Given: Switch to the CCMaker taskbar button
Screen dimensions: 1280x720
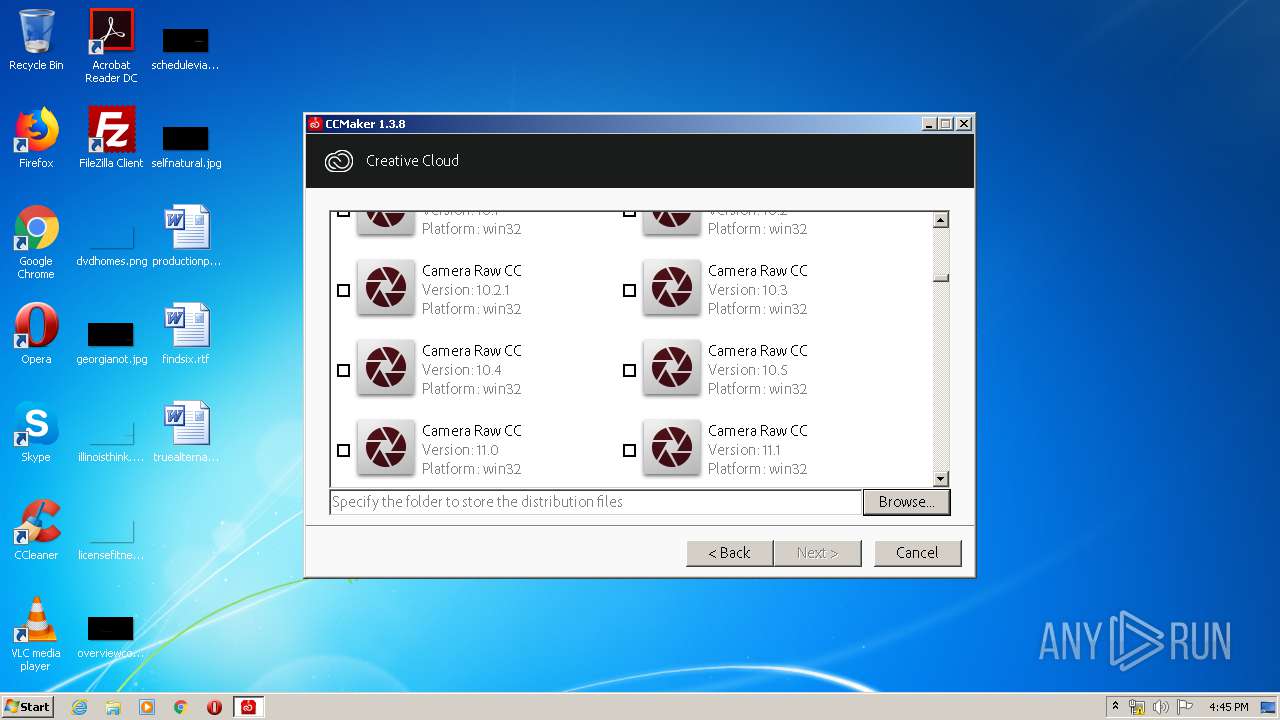Looking at the screenshot, I should [248, 707].
